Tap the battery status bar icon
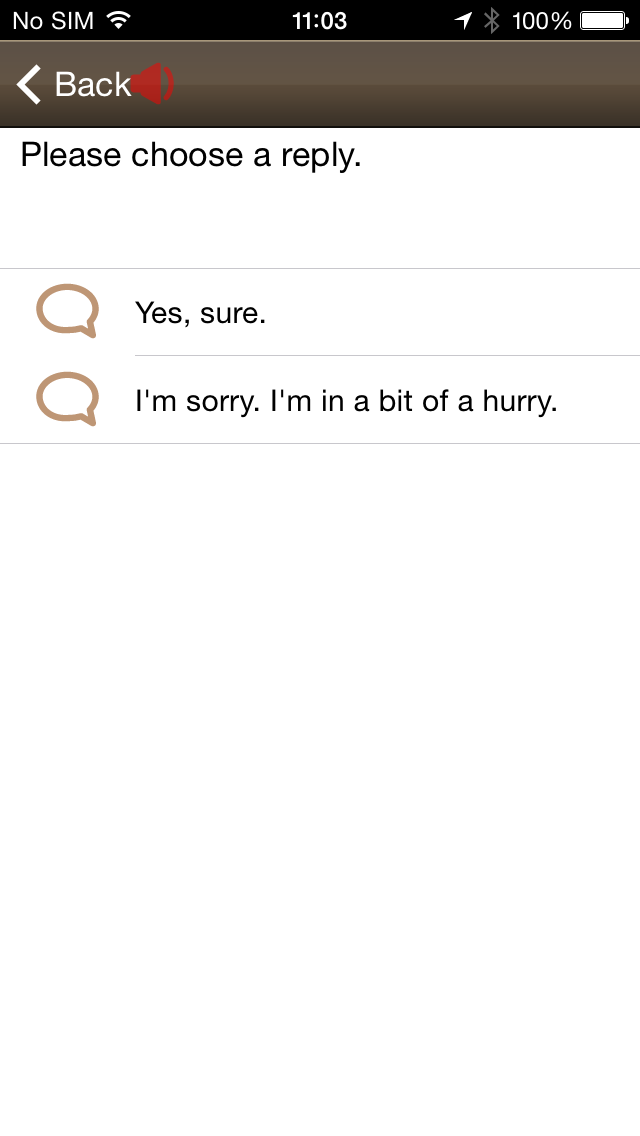The width and height of the screenshot is (640, 1136). (x=604, y=20)
